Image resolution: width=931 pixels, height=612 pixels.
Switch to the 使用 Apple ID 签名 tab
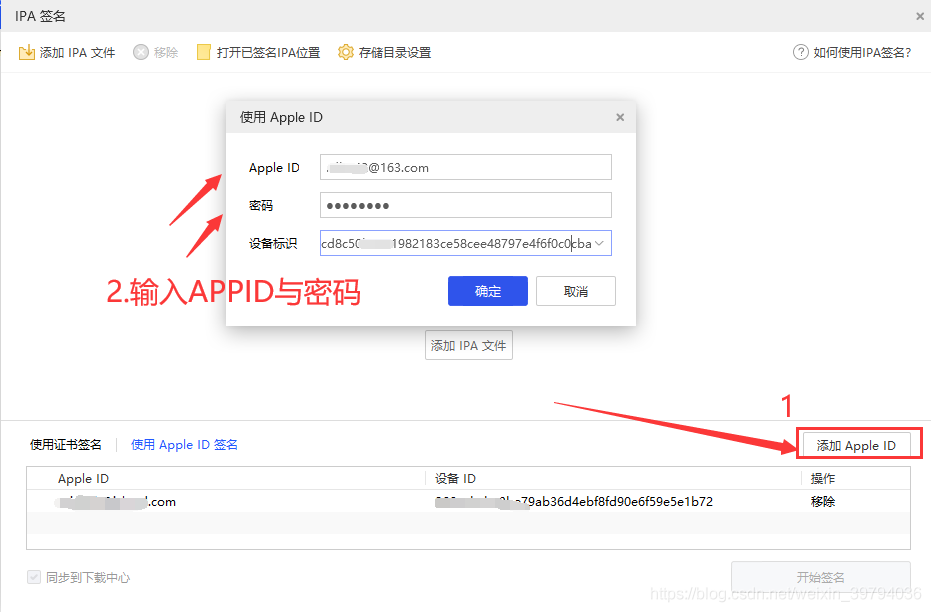tap(184, 444)
